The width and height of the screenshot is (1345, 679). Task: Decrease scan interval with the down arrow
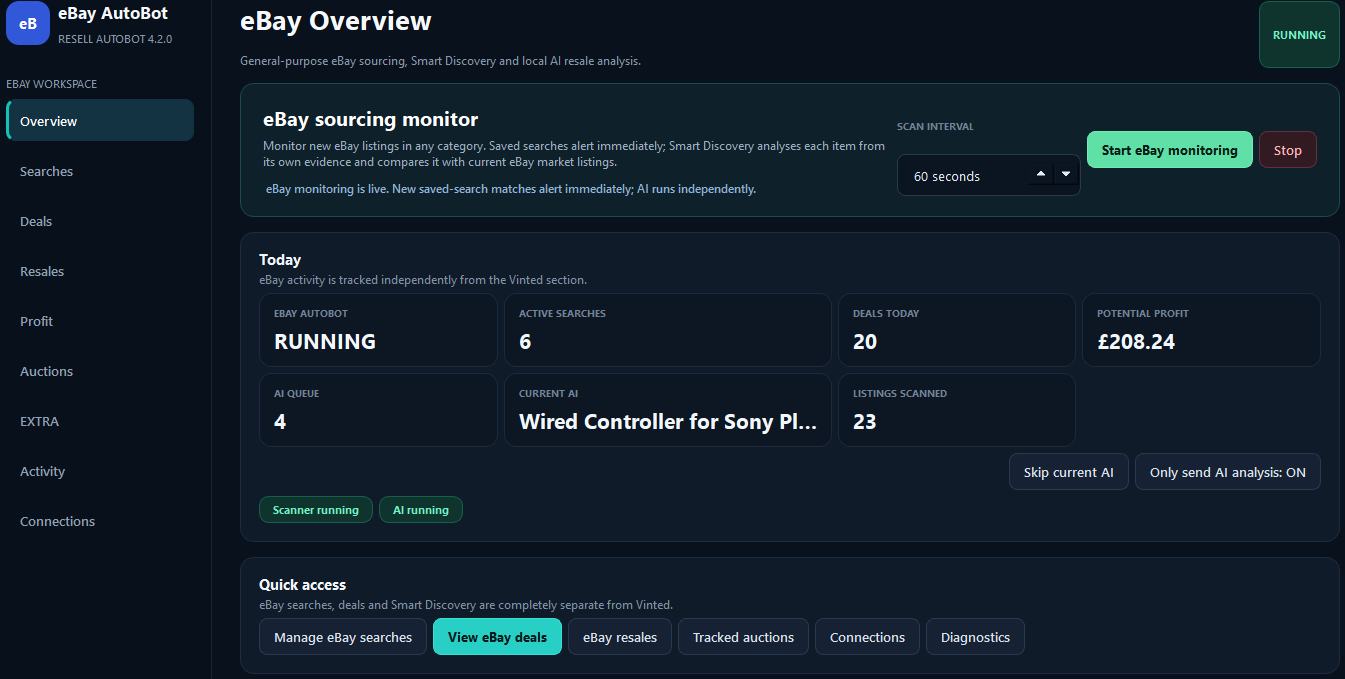(1066, 174)
